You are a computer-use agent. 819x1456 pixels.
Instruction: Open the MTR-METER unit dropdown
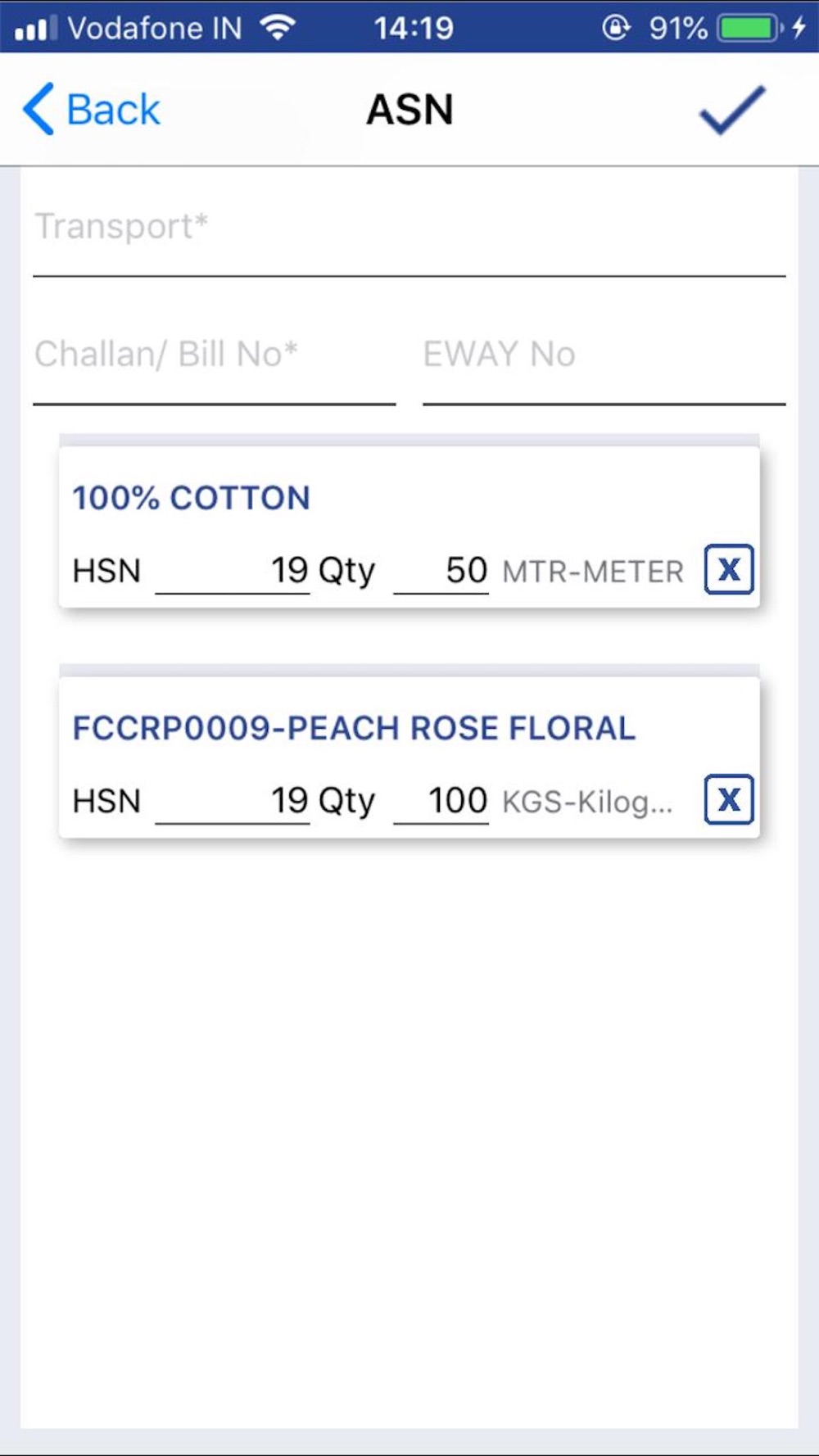[593, 571]
